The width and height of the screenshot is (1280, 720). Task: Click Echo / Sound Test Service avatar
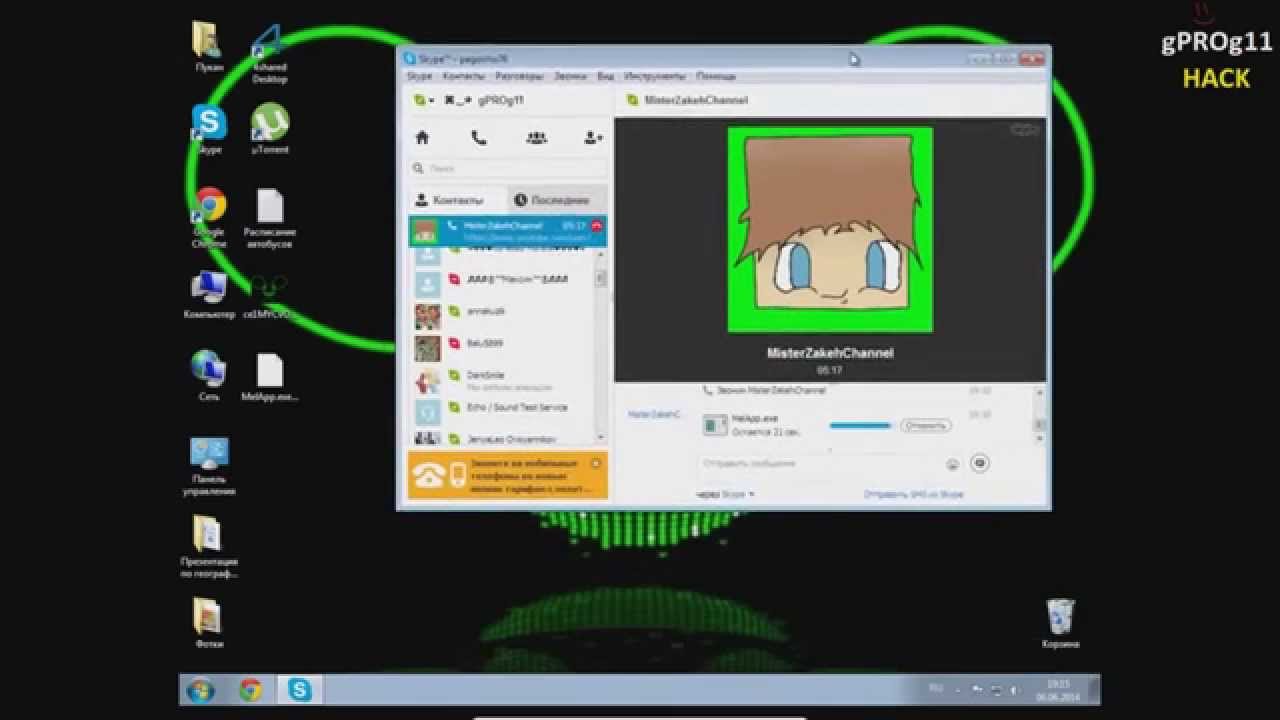(x=427, y=412)
